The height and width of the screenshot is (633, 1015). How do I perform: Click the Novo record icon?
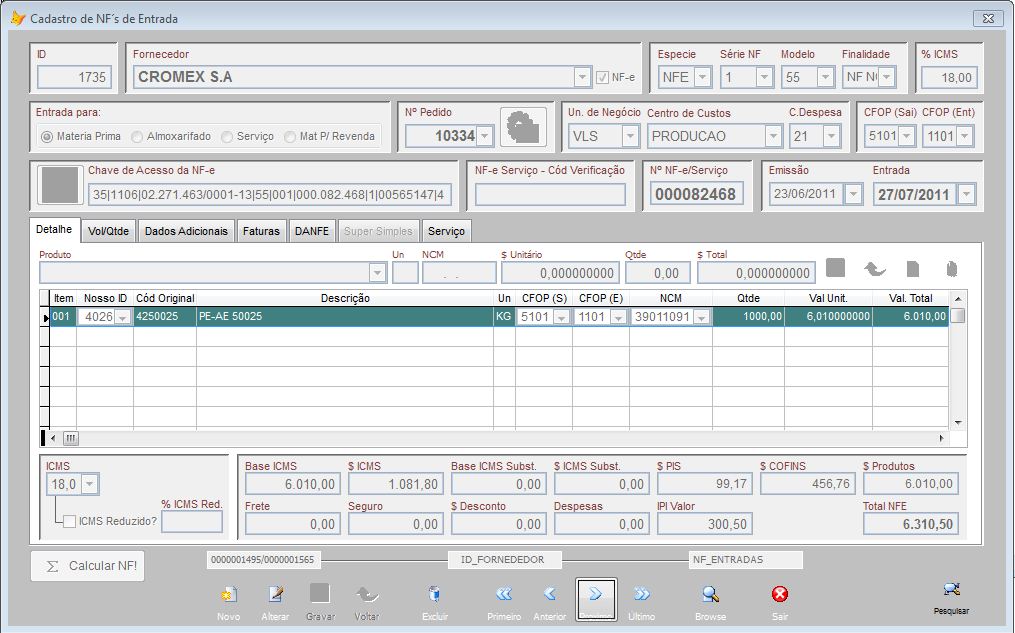228,594
